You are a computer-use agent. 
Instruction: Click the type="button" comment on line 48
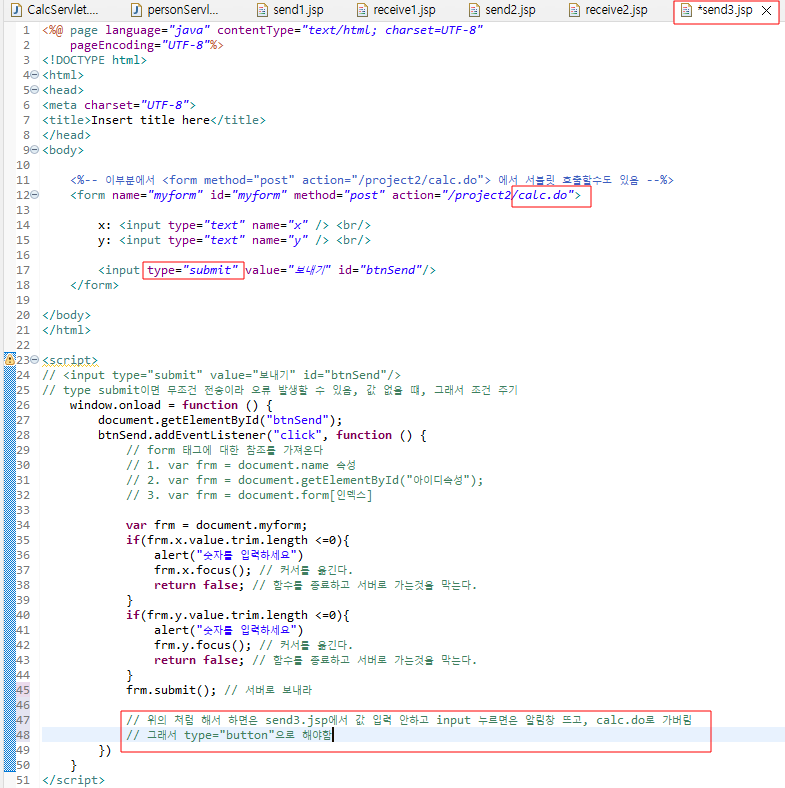229,735
